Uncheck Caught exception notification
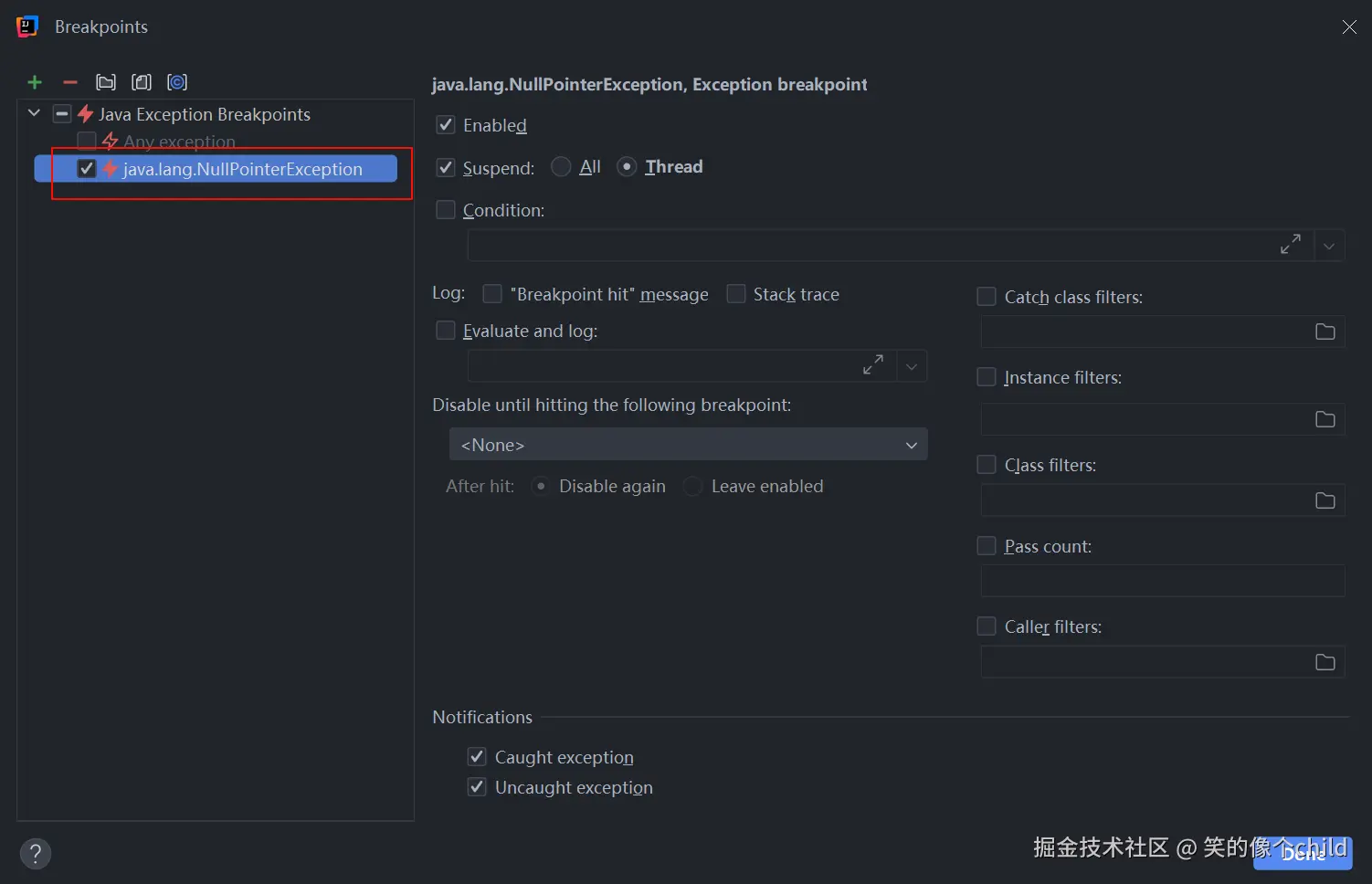 (477, 757)
